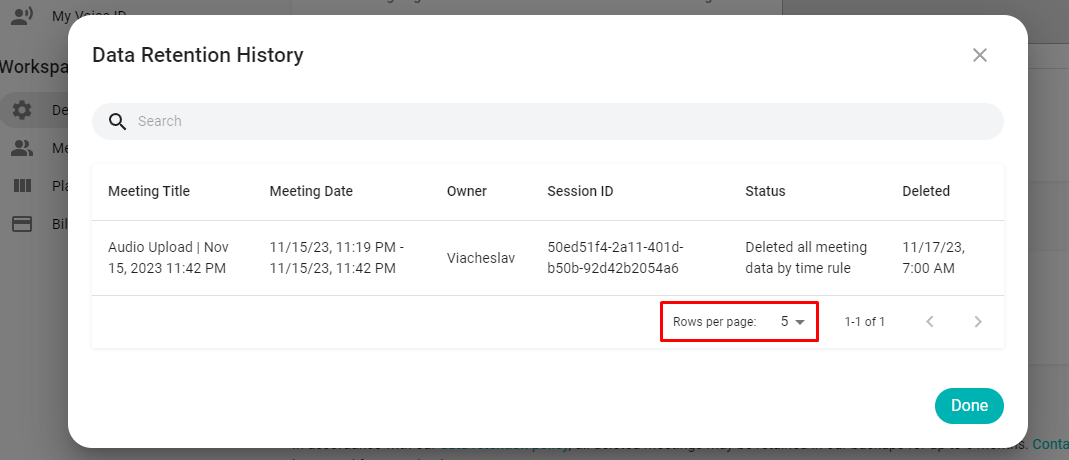Click the plans columns icon in sidebar
This screenshot has width=1069, height=460.
click(x=22, y=186)
